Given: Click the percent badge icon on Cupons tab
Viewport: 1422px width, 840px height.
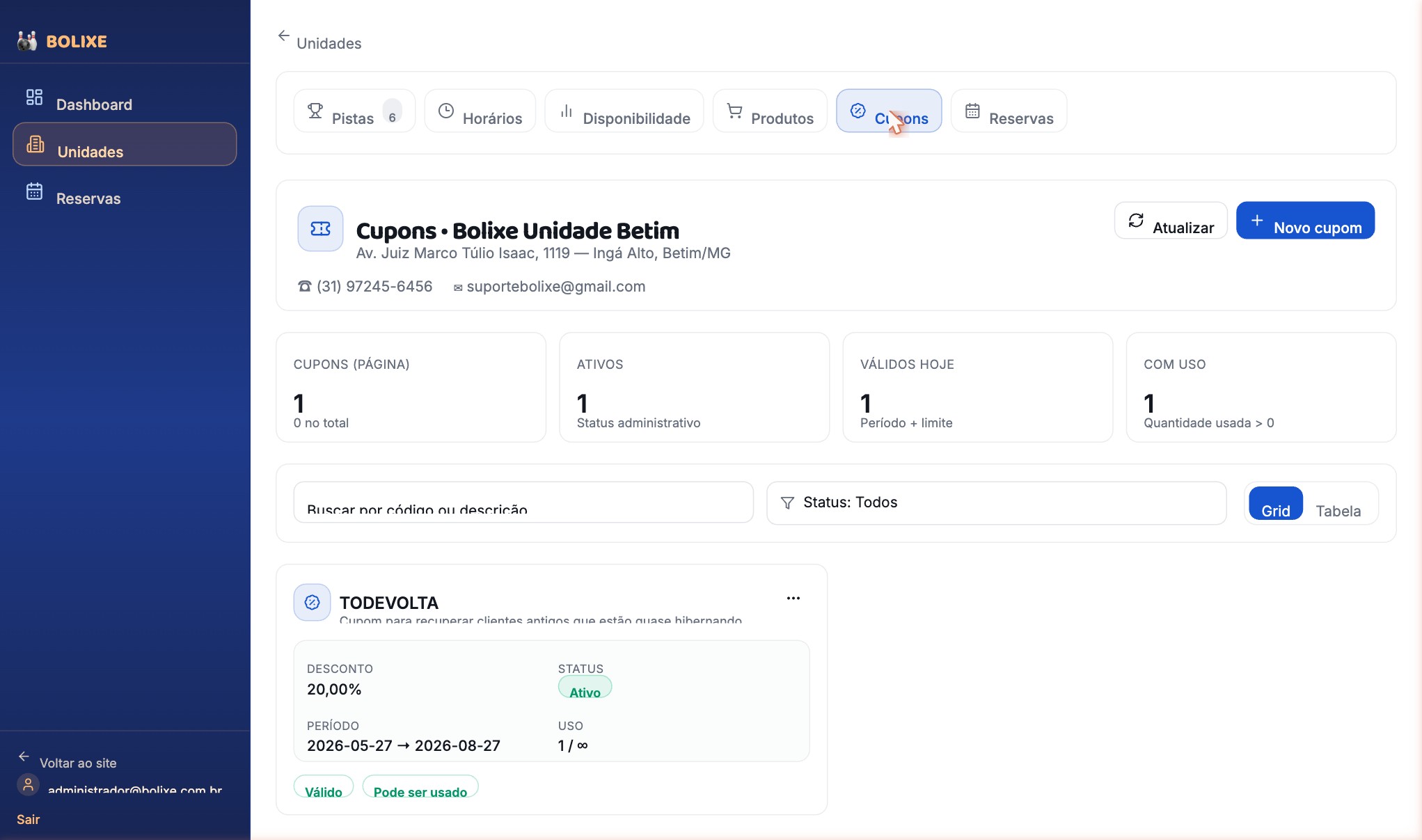Looking at the screenshot, I should (x=858, y=111).
